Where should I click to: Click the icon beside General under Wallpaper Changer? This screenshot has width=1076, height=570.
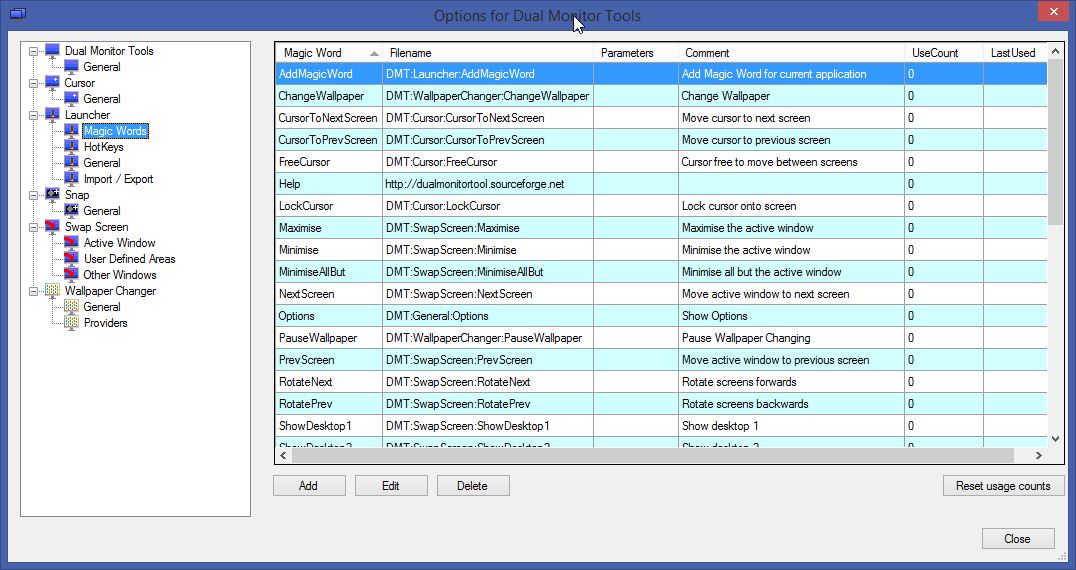pos(71,307)
